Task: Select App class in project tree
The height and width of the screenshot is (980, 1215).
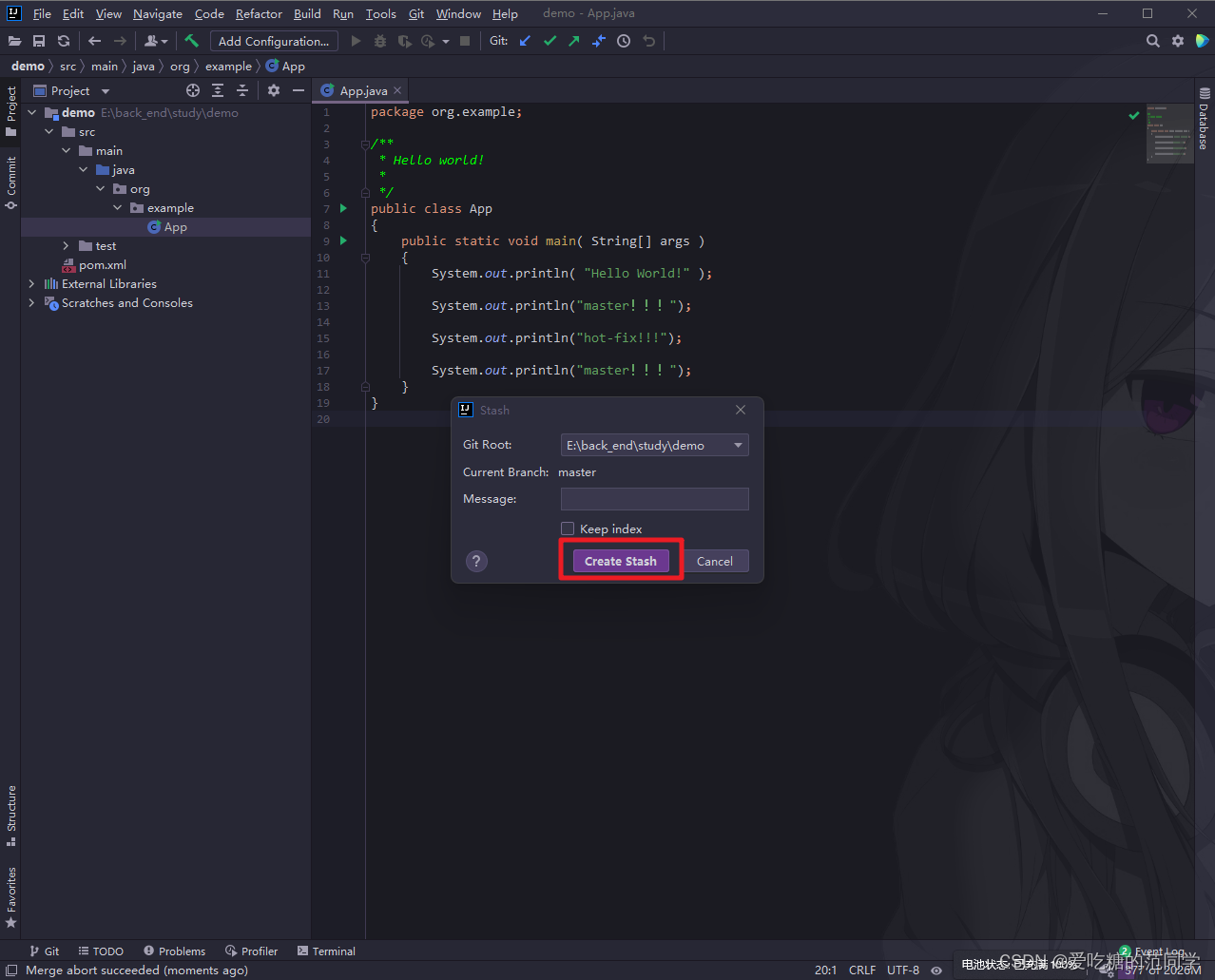Action: (x=176, y=226)
